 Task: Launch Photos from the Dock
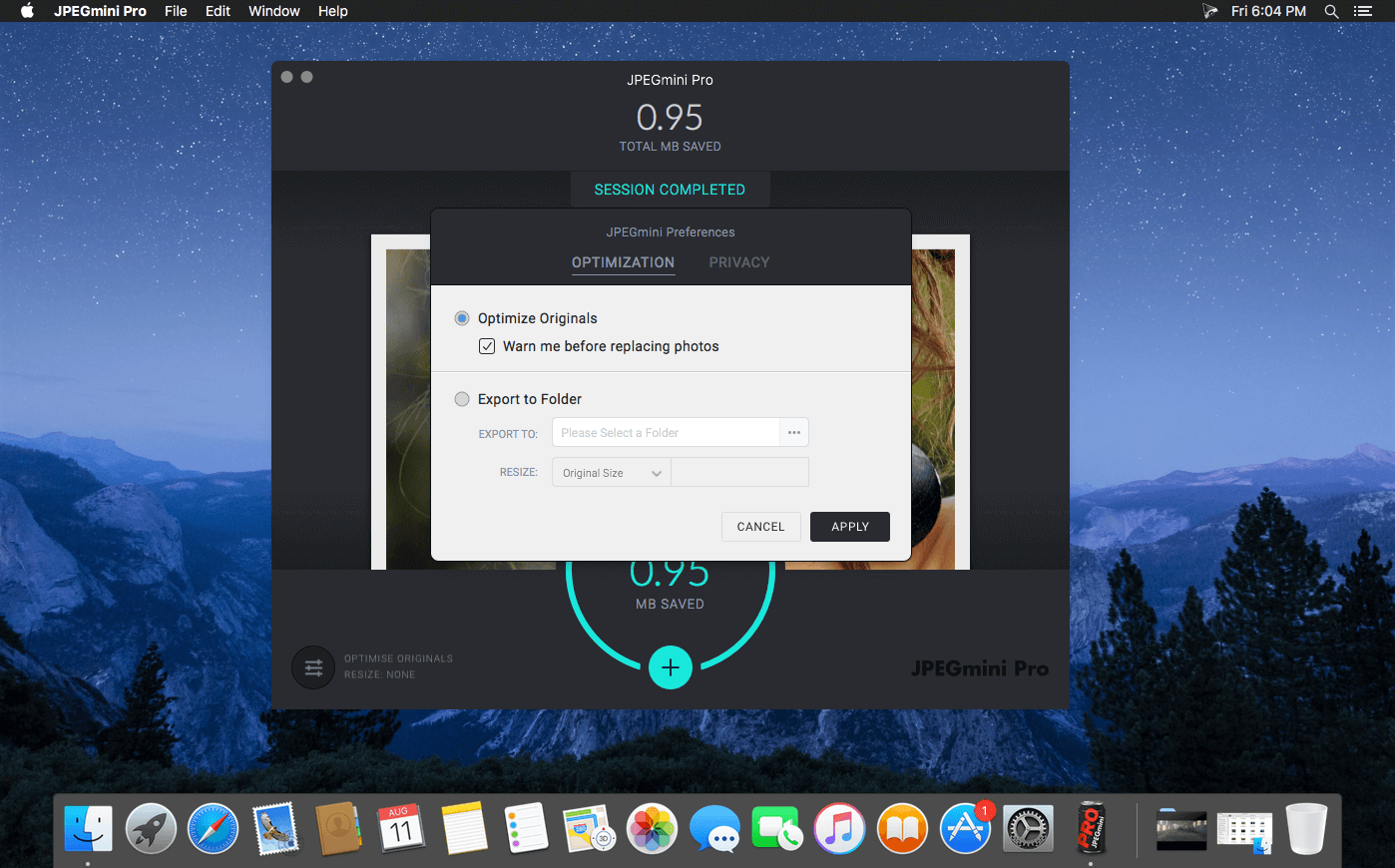(x=652, y=829)
